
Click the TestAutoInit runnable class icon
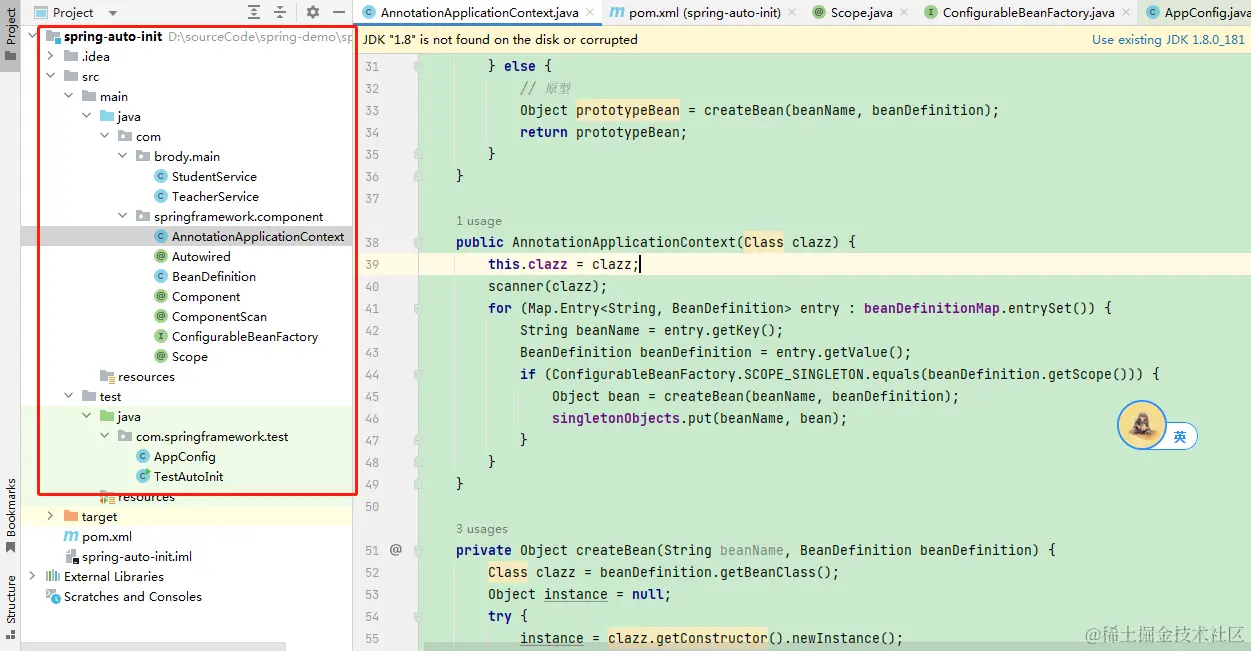(143, 477)
